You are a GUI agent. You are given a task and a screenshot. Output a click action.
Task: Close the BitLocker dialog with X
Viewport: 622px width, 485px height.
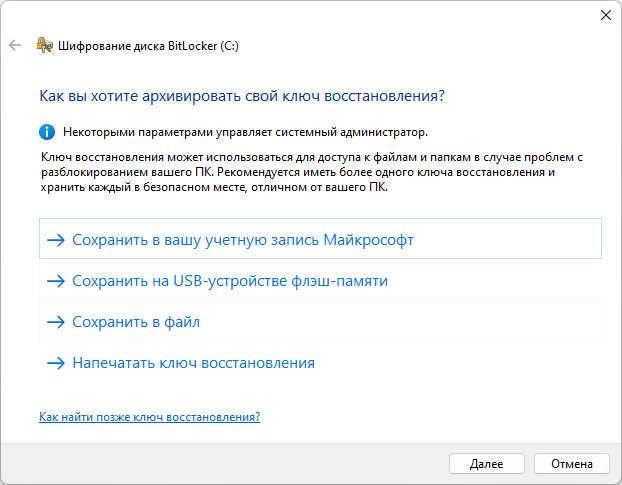(x=605, y=15)
